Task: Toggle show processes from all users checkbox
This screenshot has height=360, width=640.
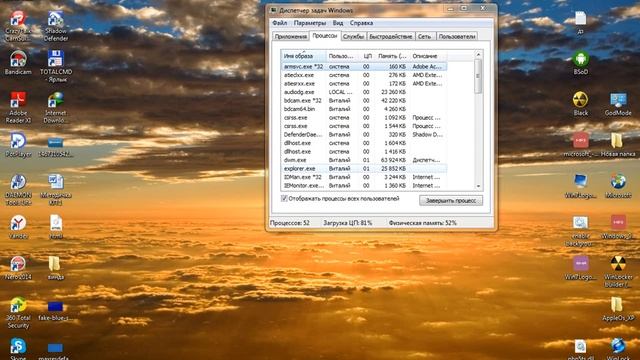Action: 284,199
